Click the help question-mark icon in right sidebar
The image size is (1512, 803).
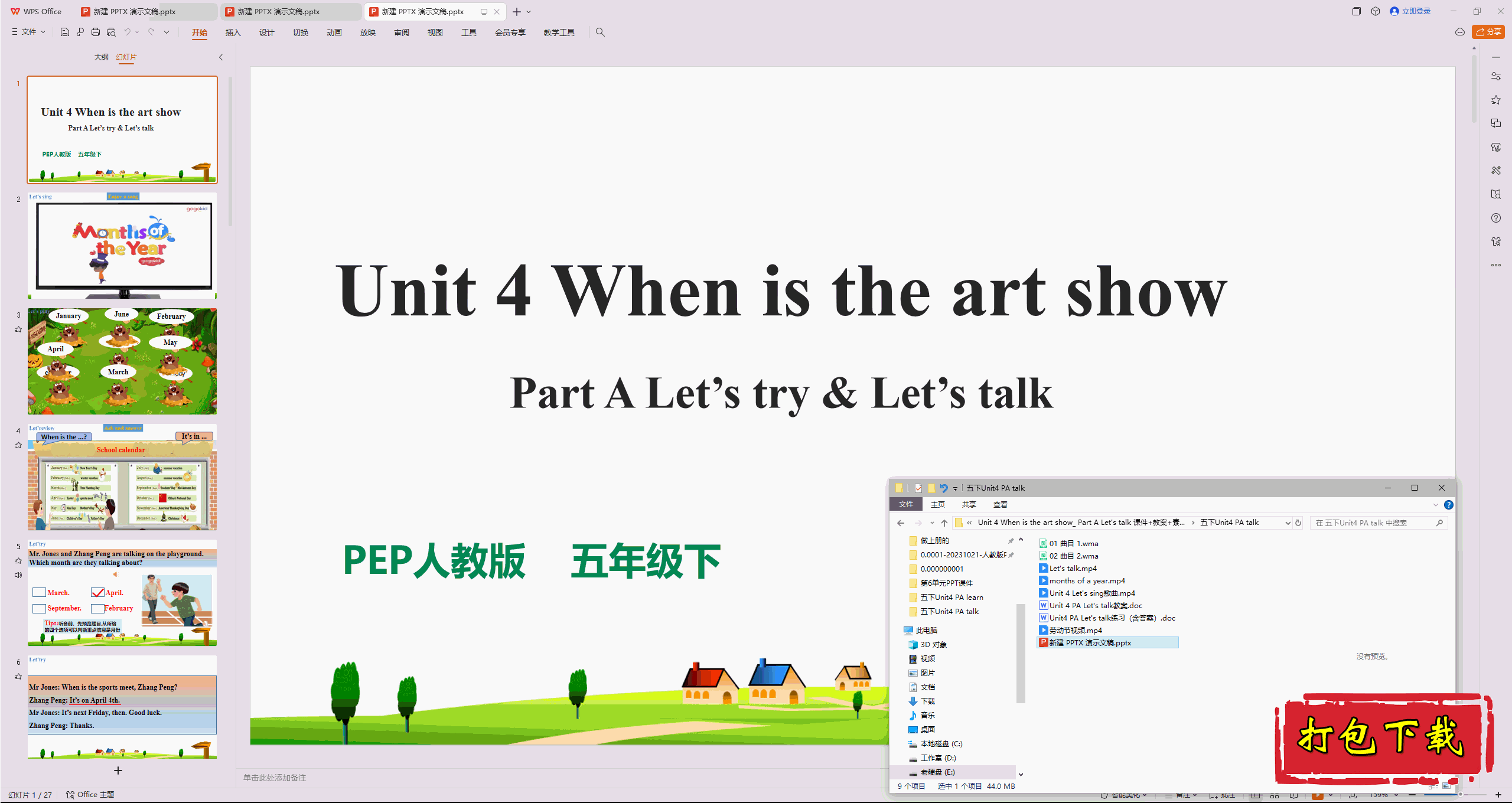point(1496,218)
